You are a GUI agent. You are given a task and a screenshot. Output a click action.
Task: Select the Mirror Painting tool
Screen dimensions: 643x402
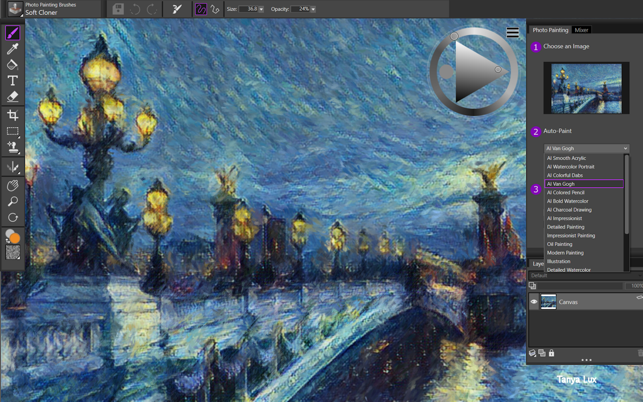tap(12, 167)
